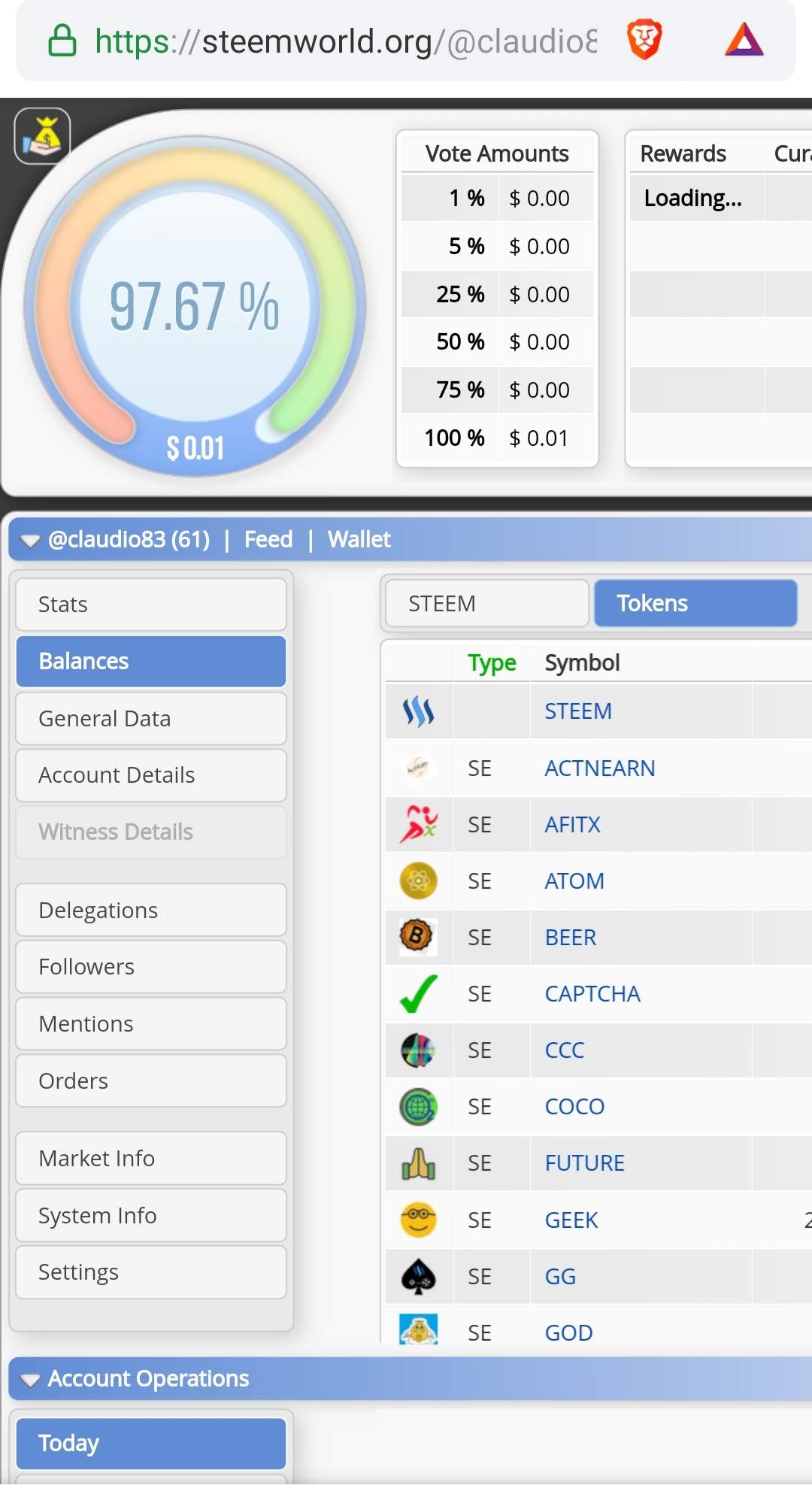812x1485 pixels.
Task: Click the money bag hand icon
Action: click(x=42, y=136)
